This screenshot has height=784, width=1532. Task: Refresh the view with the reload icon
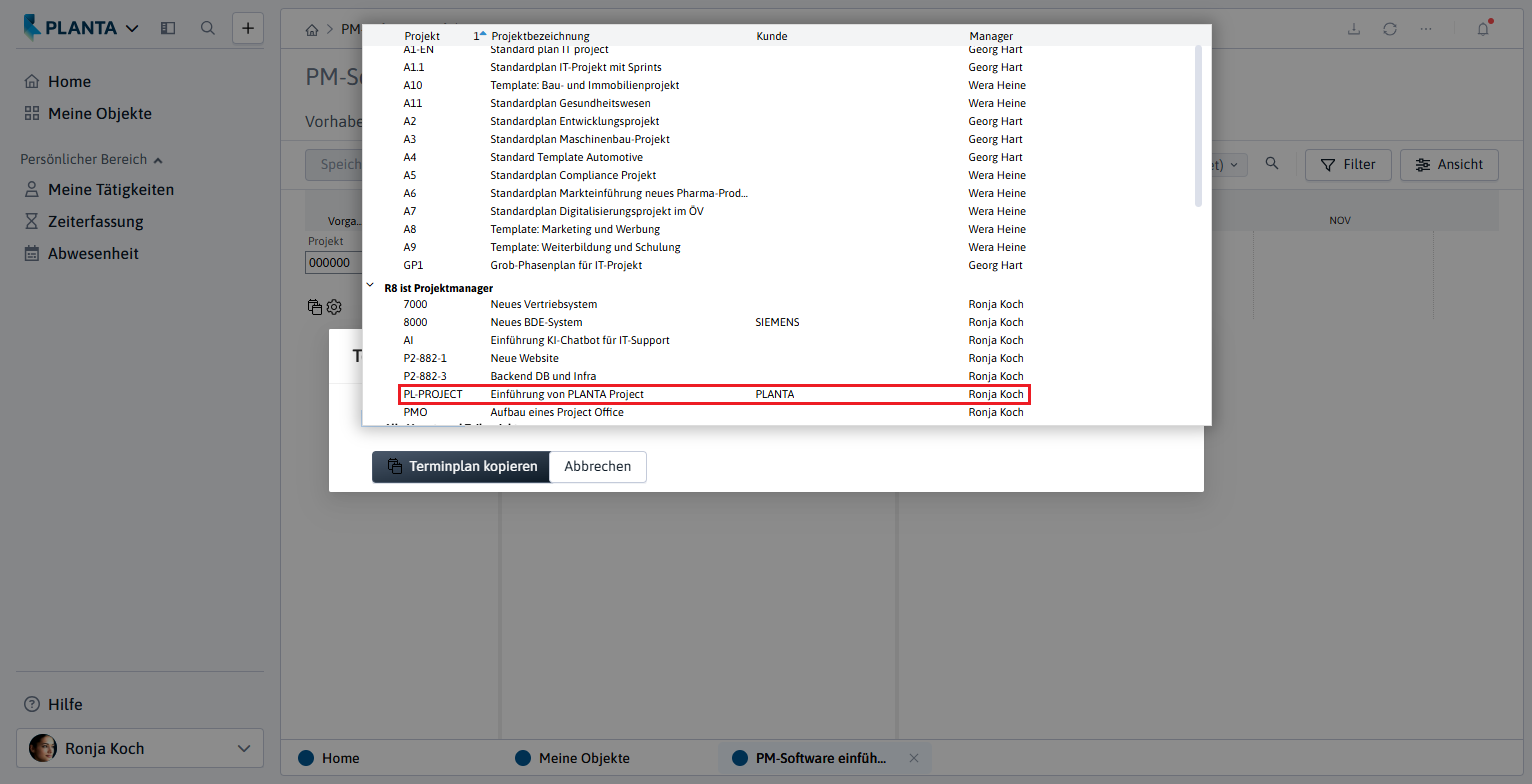(1390, 28)
